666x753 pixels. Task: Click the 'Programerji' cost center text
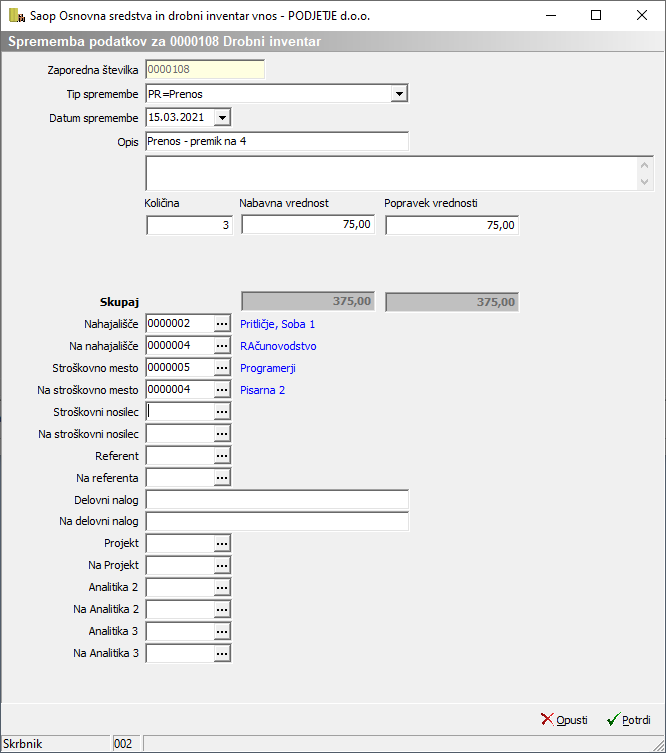[268, 368]
